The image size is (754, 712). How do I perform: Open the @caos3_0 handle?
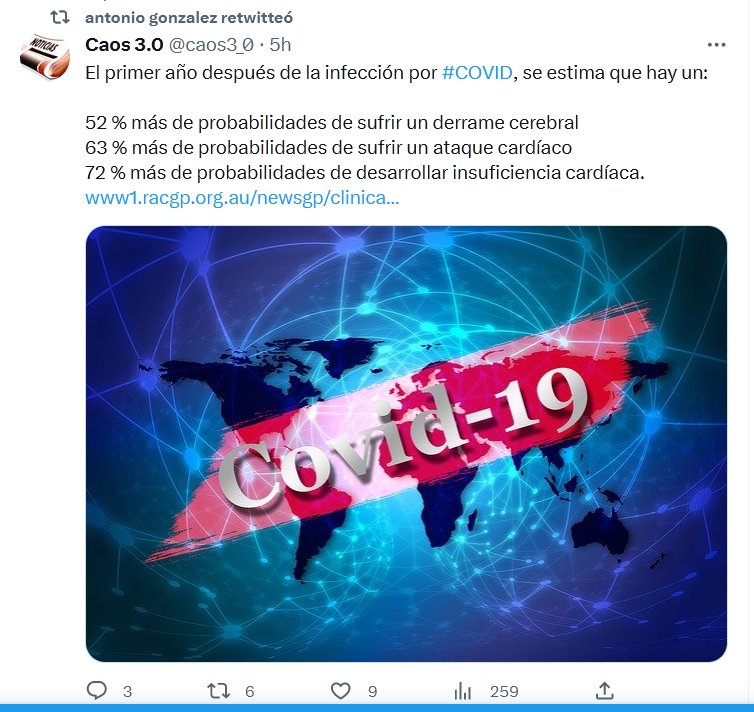(x=211, y=45)
